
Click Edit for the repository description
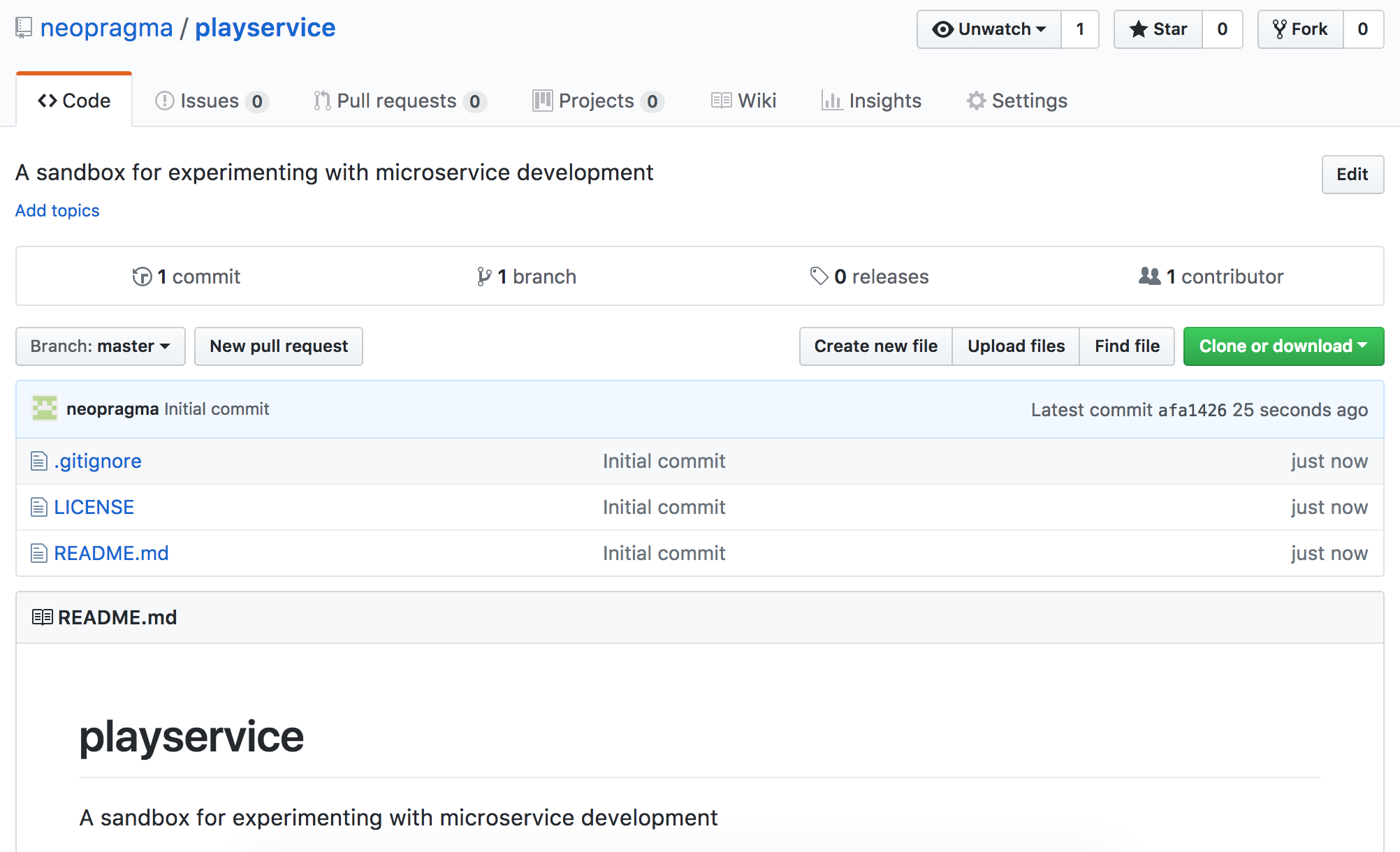click(1352, 175)
